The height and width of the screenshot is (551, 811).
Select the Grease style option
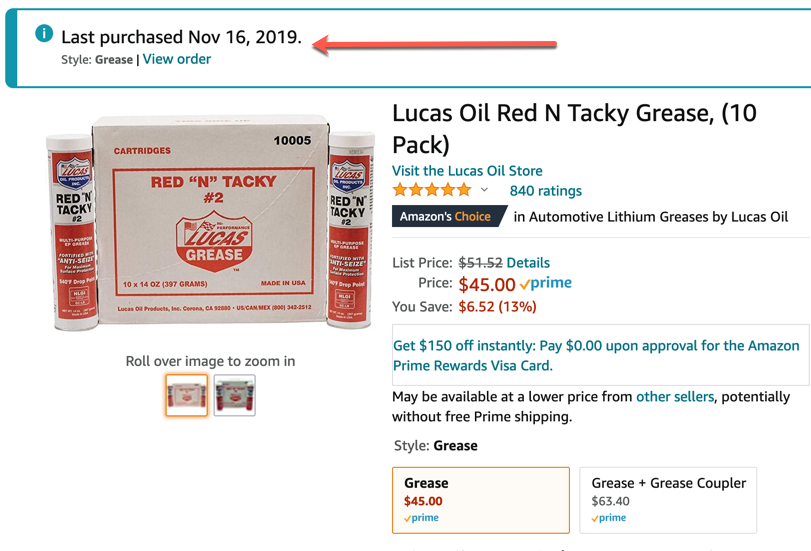click(x=480, y=499)
